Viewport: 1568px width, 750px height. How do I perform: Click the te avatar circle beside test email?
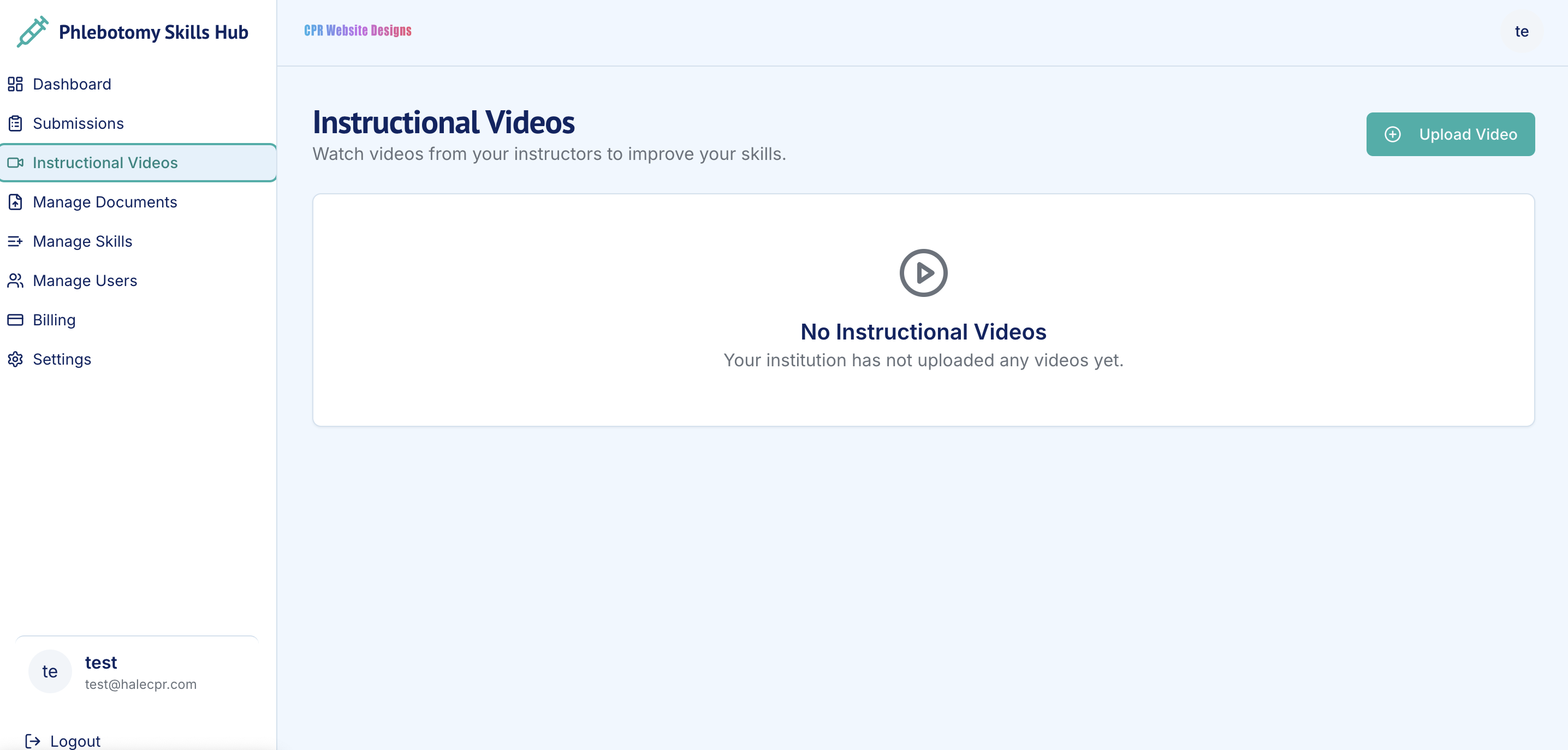click(50, 671)
